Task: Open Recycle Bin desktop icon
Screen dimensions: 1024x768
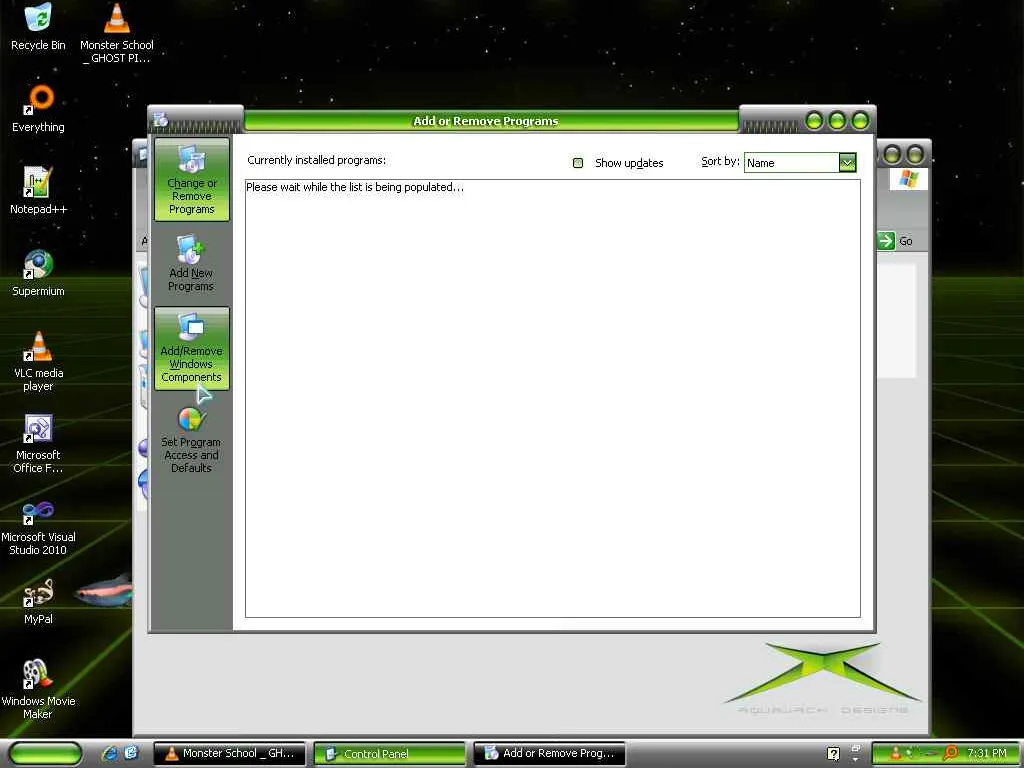Action: [38, 27]
